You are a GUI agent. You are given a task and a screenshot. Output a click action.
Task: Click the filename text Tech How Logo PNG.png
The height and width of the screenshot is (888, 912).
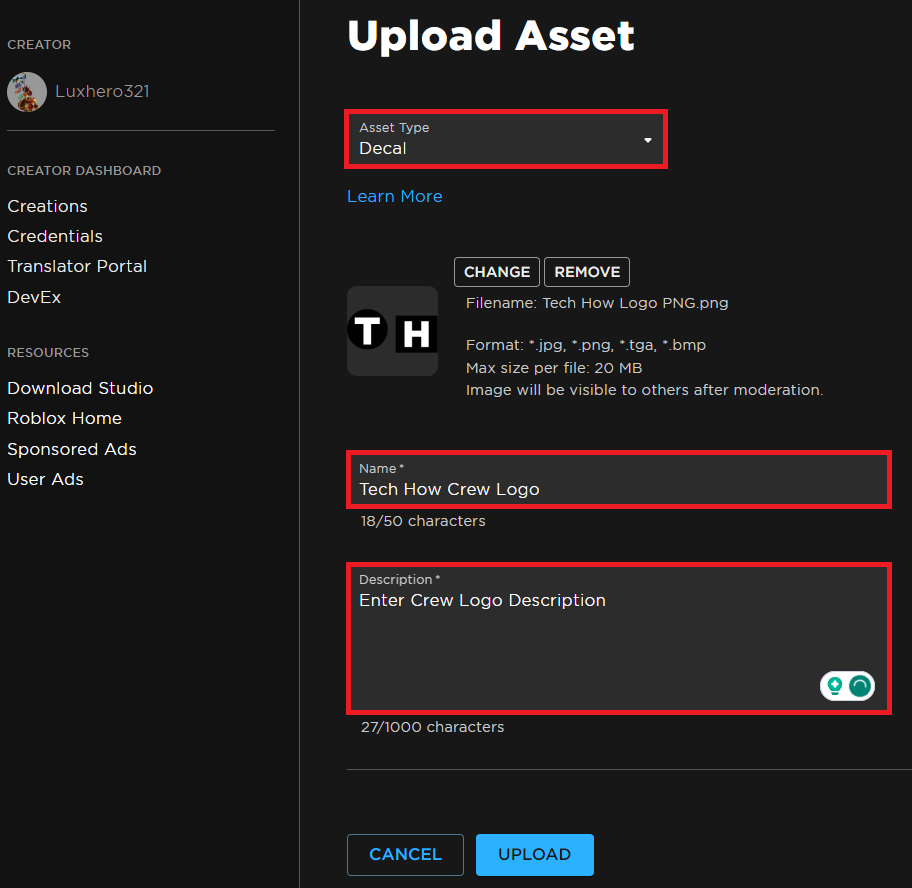[635, 303]
